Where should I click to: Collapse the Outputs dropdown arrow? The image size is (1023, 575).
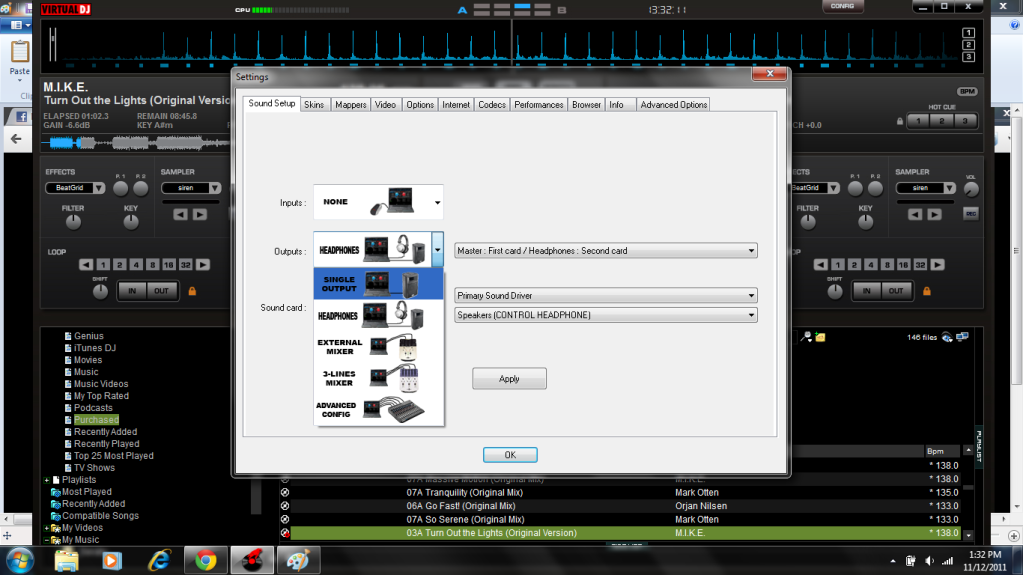[x=437, y=249]
